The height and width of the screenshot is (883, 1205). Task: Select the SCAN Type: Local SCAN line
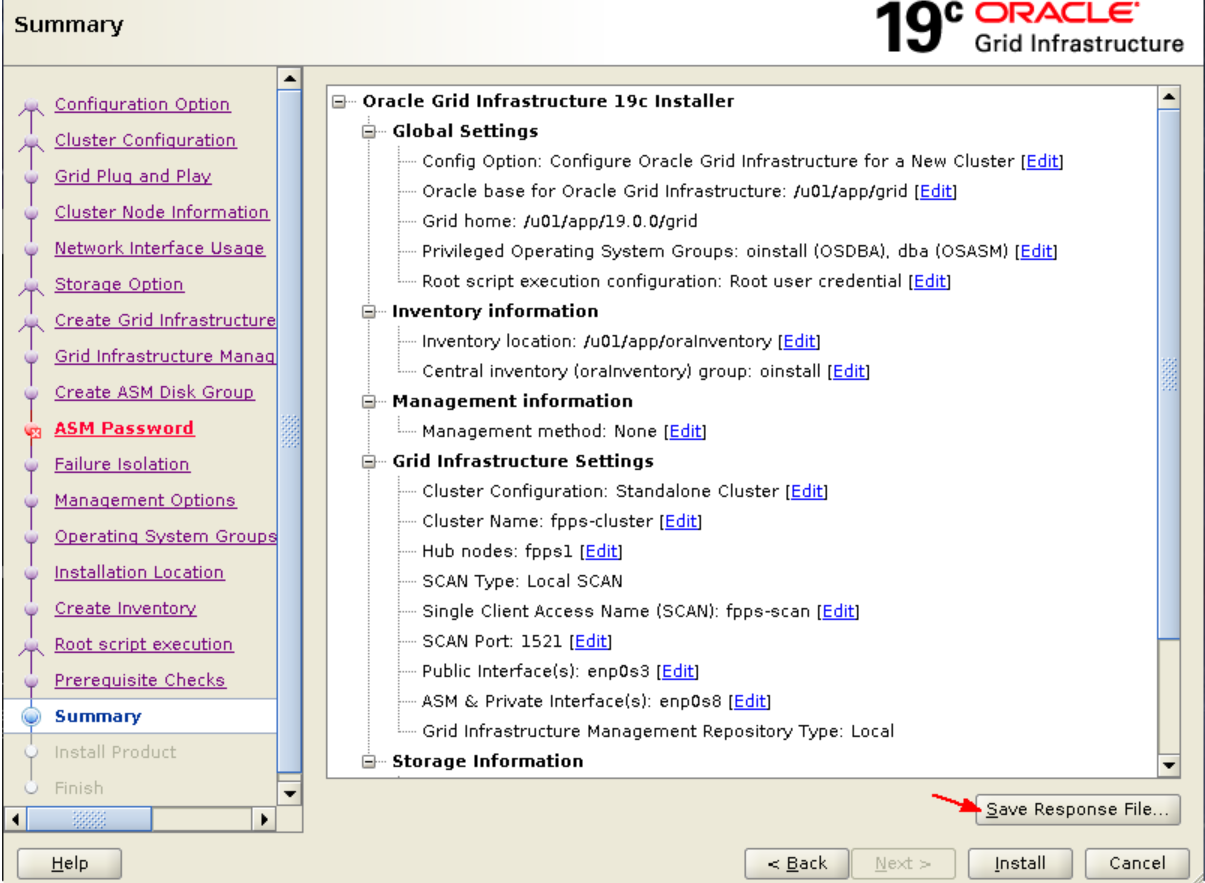point(523,581)
